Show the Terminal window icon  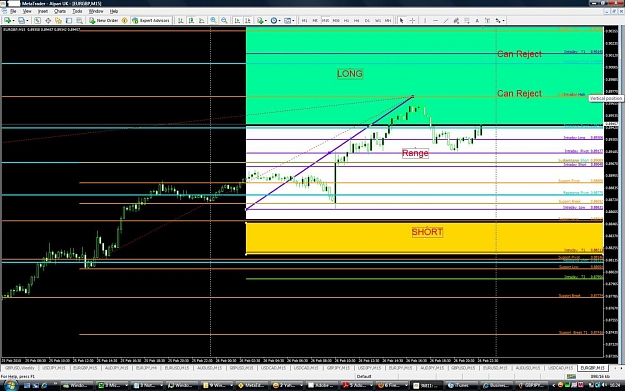point(69,20)
